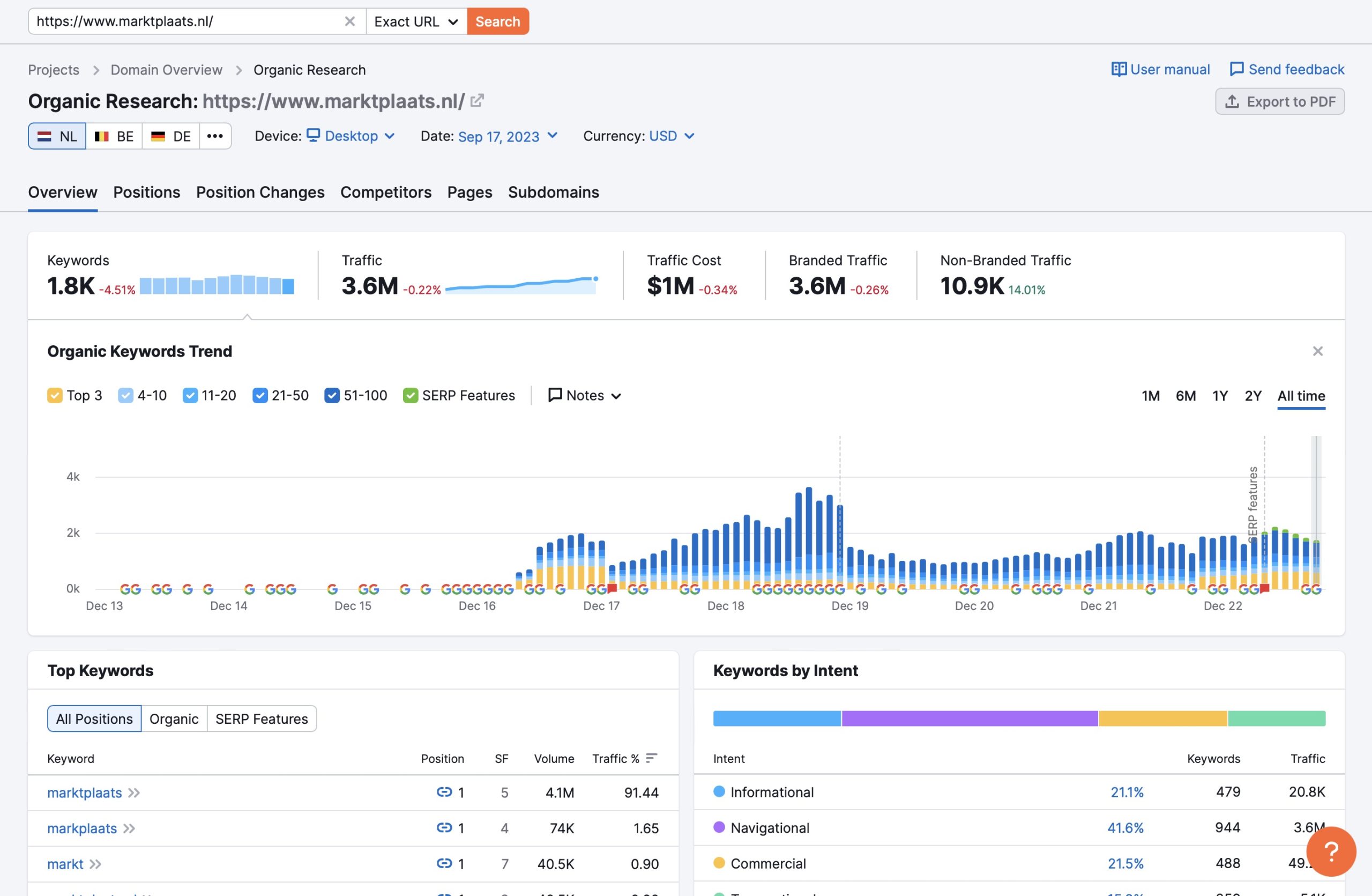The height and width of the screenshot is (896, 1372).
Task: Set chart range to 2Y
Action: pos(1253,396)
